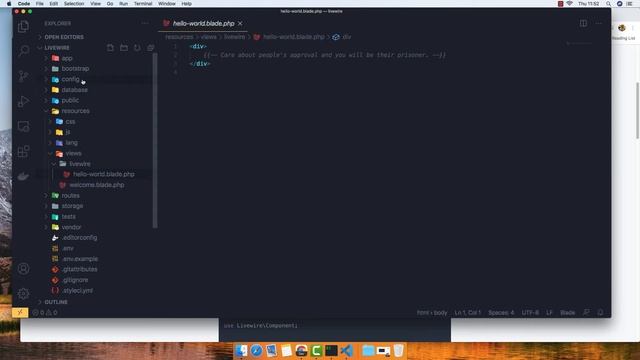Open the Terminal menu
Viewport: 640px width, 360px height.
coord(143,4)
